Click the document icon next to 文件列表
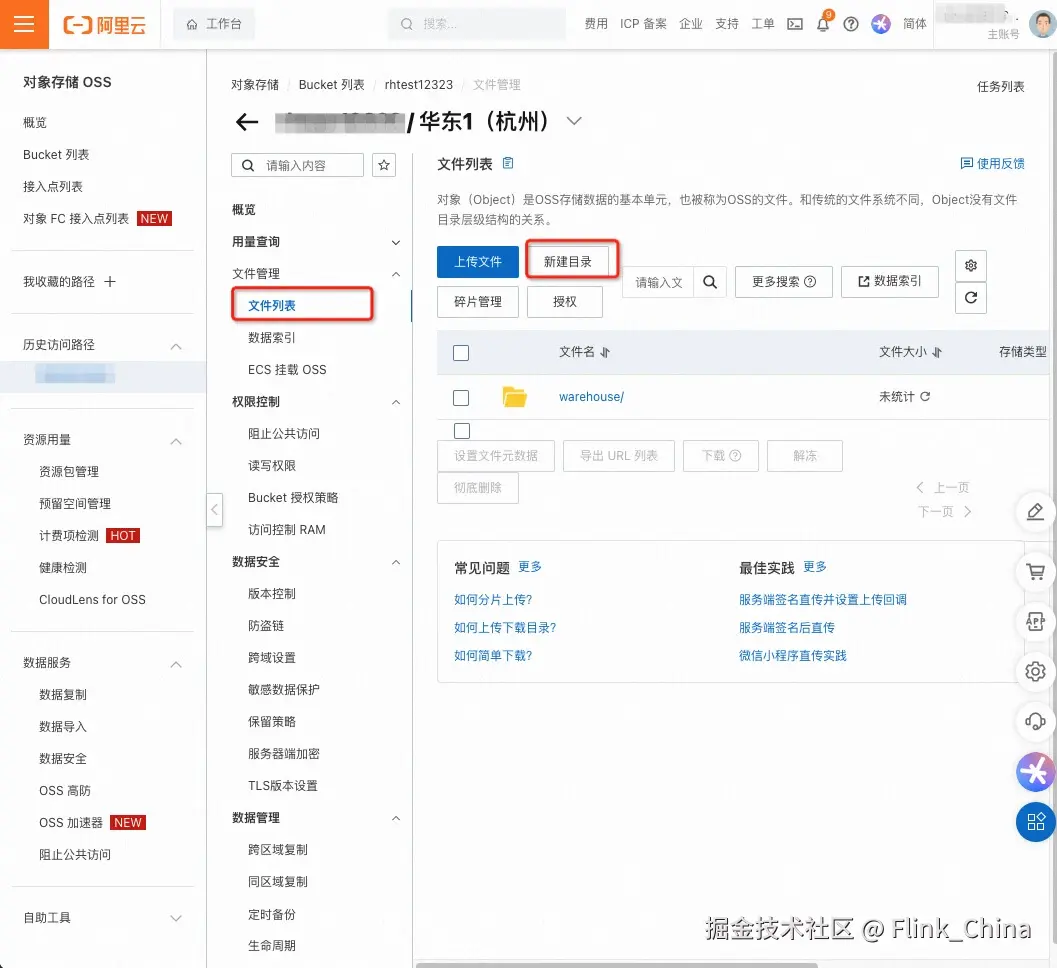1057x968 pixels. pos(508,163)
